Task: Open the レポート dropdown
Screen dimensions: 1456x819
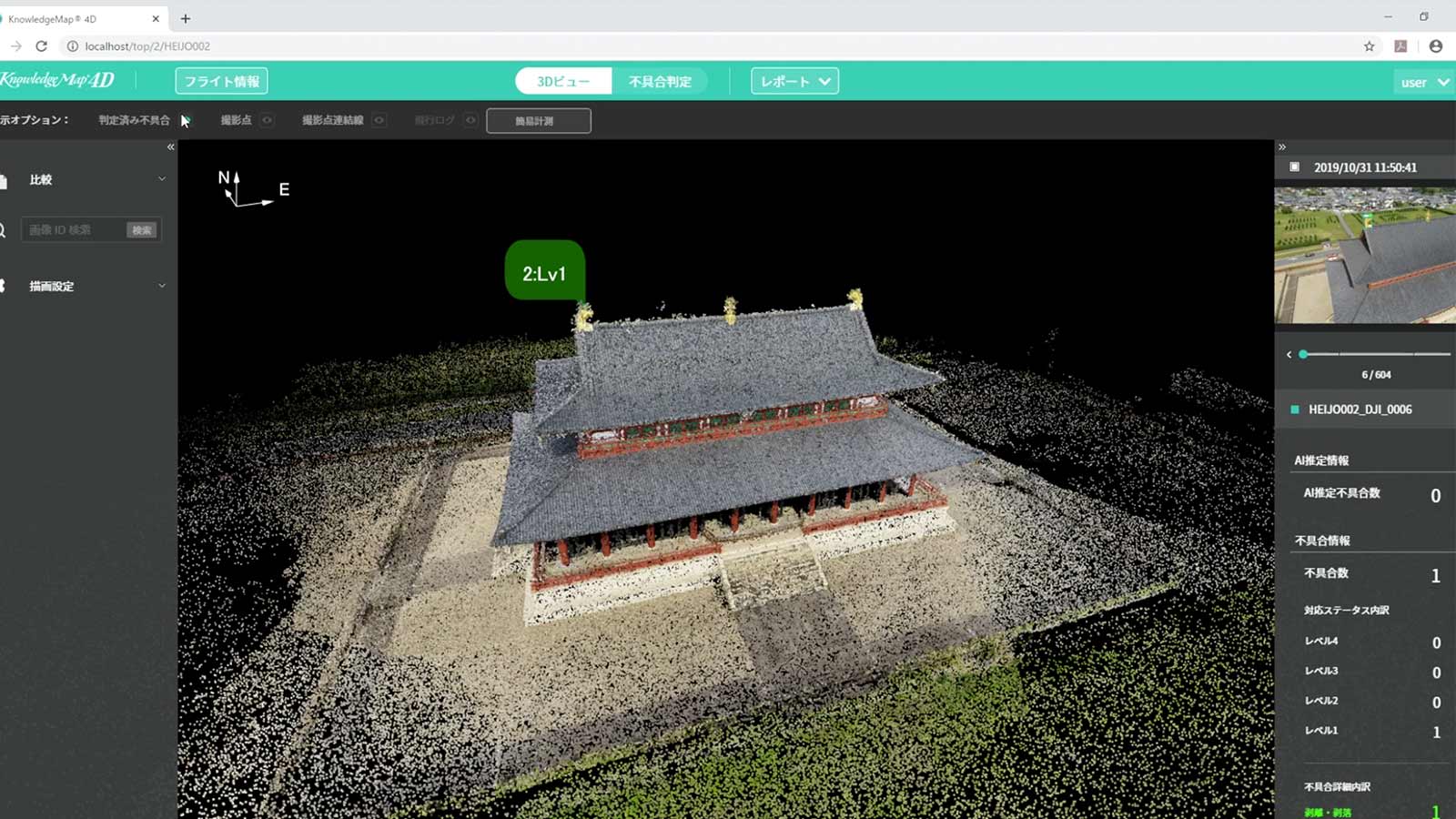Action: click(793, 81)
